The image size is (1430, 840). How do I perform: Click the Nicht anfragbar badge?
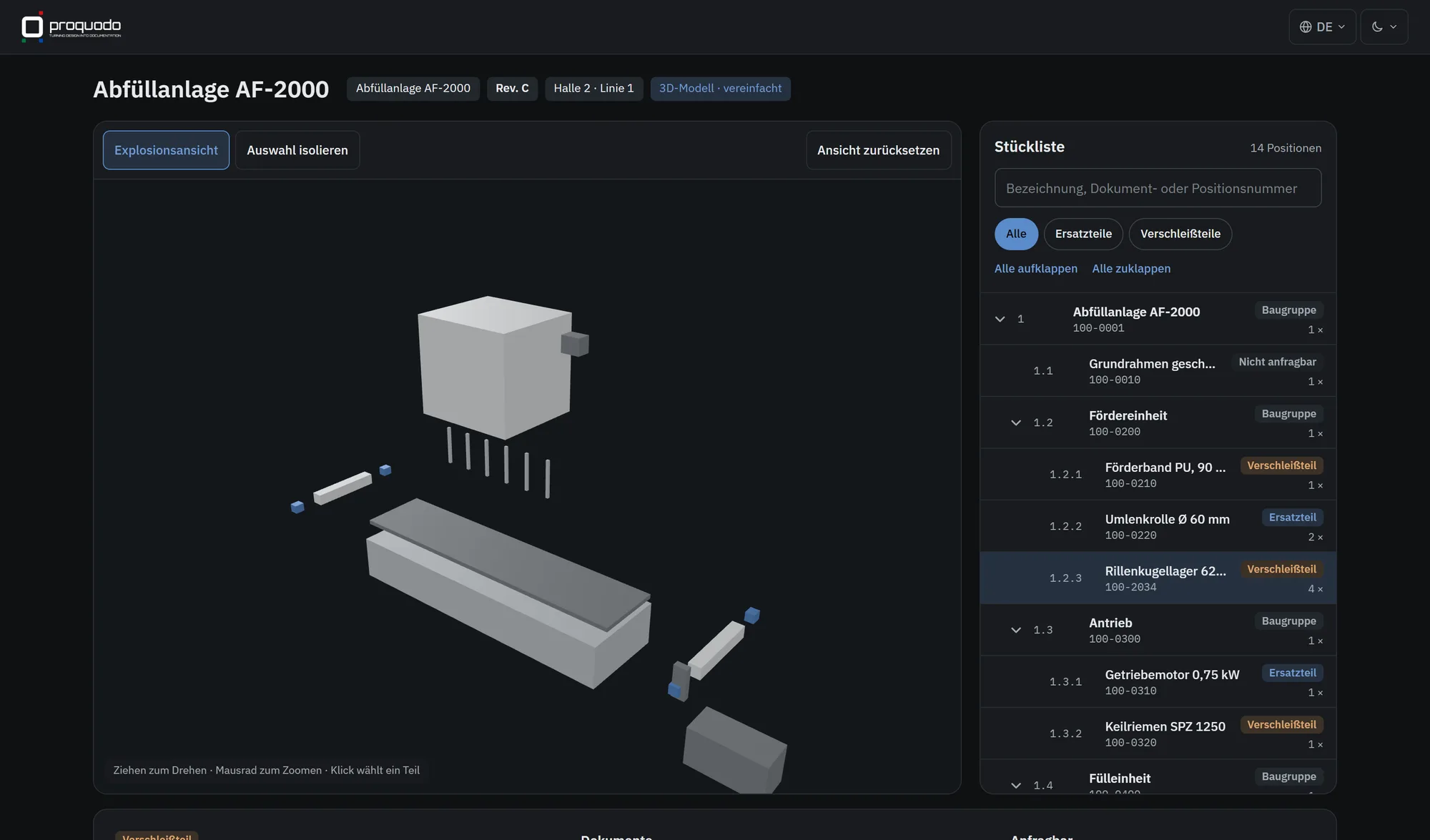(1277, 362)
